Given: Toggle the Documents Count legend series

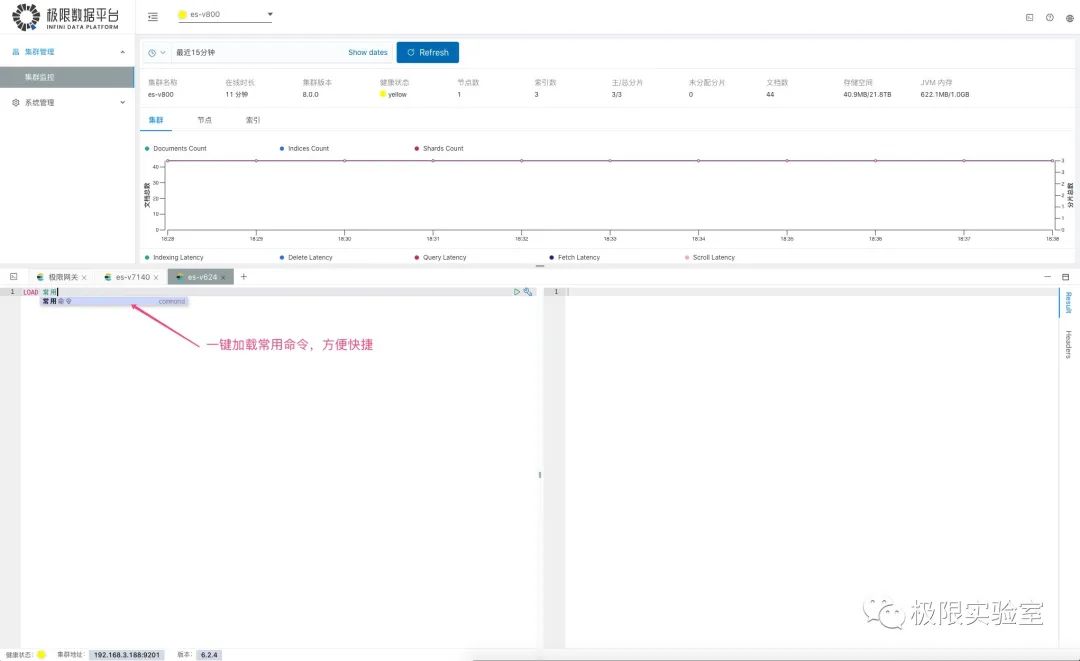Looking at the screenshot, I should 176,149.
